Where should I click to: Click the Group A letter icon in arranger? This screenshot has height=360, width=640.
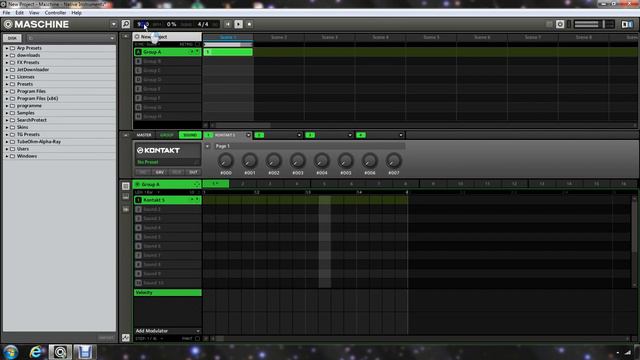coord(138,52)
